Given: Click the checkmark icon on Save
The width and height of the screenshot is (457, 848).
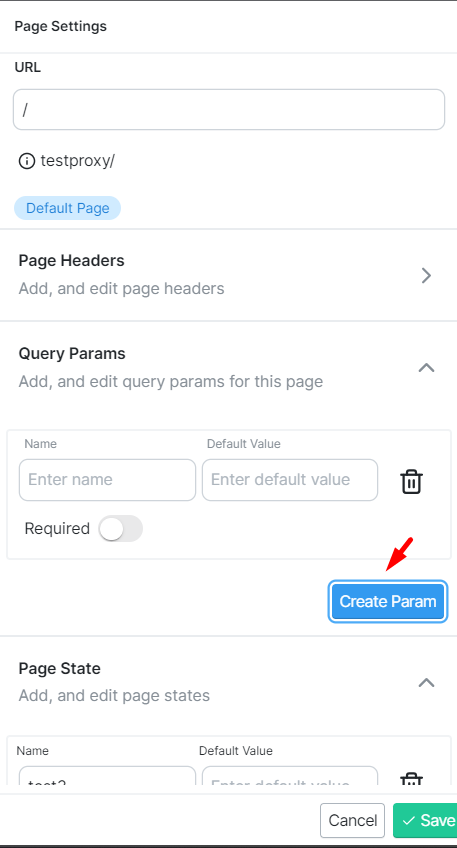Looking at the screenshot, I should coord(409,820).
